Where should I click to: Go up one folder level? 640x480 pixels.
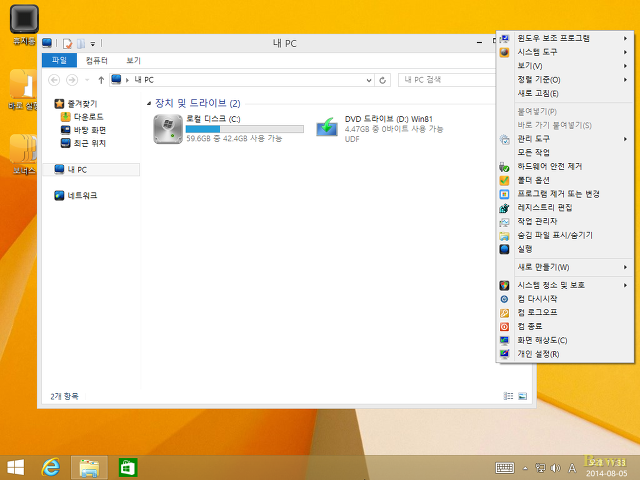pyautogui.click(x=101, y=80)
